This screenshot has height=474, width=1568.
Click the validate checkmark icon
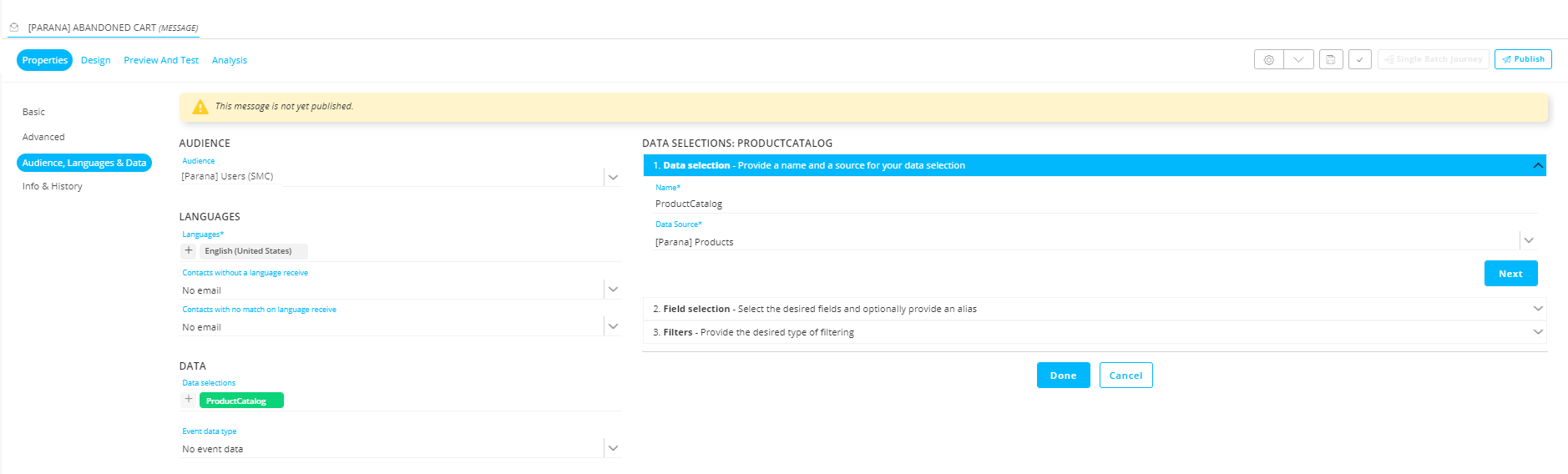[1359, 60]
